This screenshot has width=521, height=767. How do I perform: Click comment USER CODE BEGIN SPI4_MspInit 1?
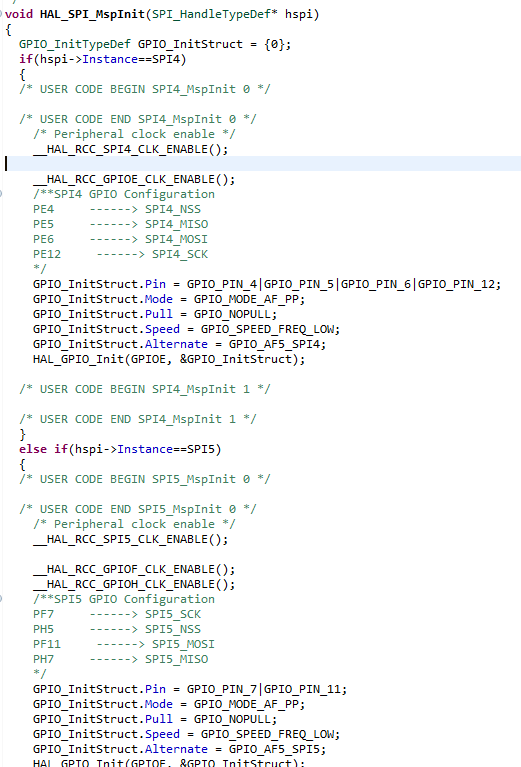145,389
